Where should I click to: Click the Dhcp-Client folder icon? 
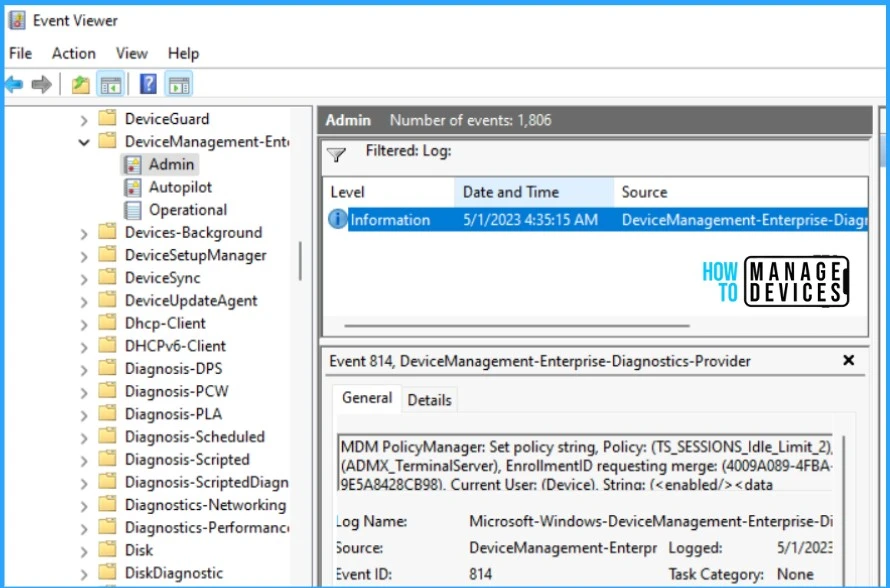(x=107, y=322)
